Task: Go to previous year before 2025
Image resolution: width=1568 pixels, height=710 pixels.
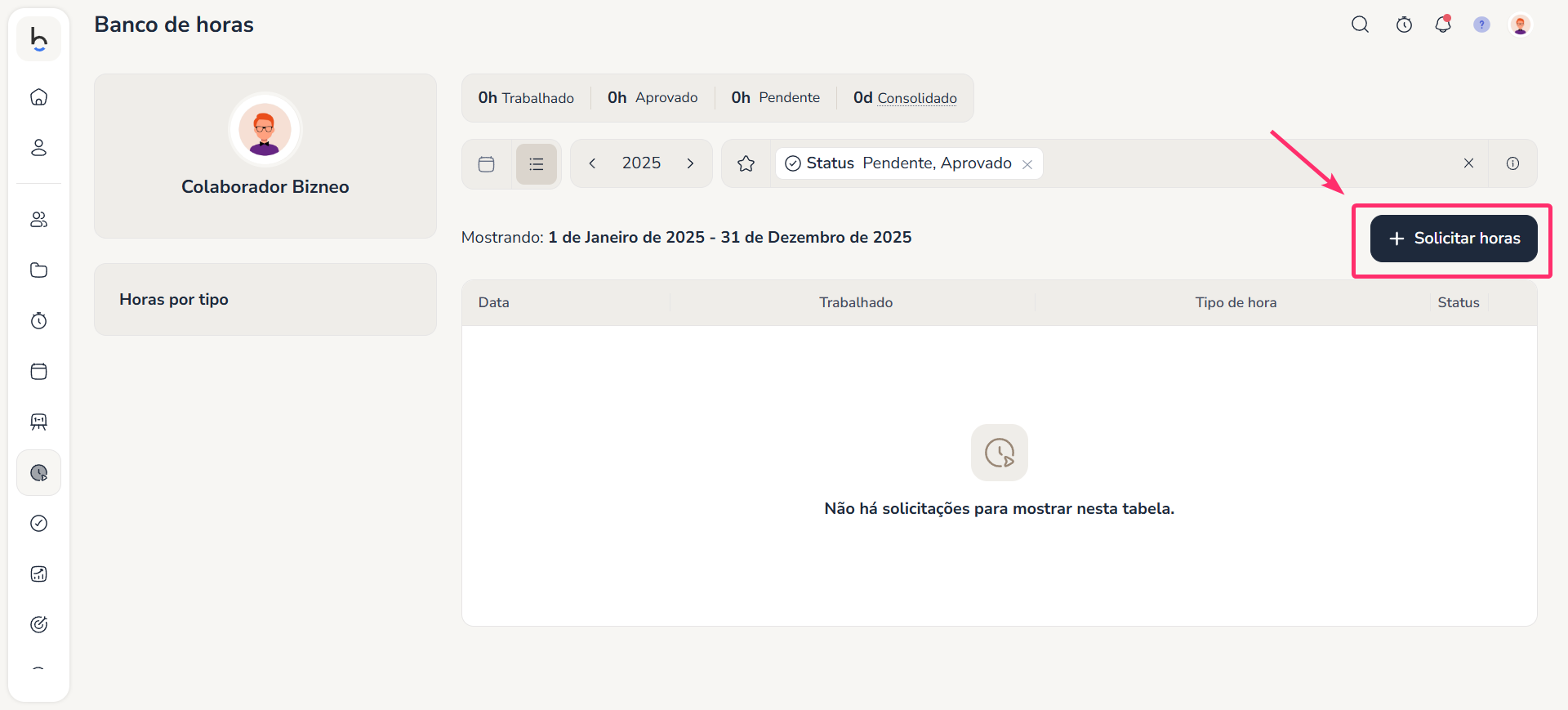Action: (593, 163)
